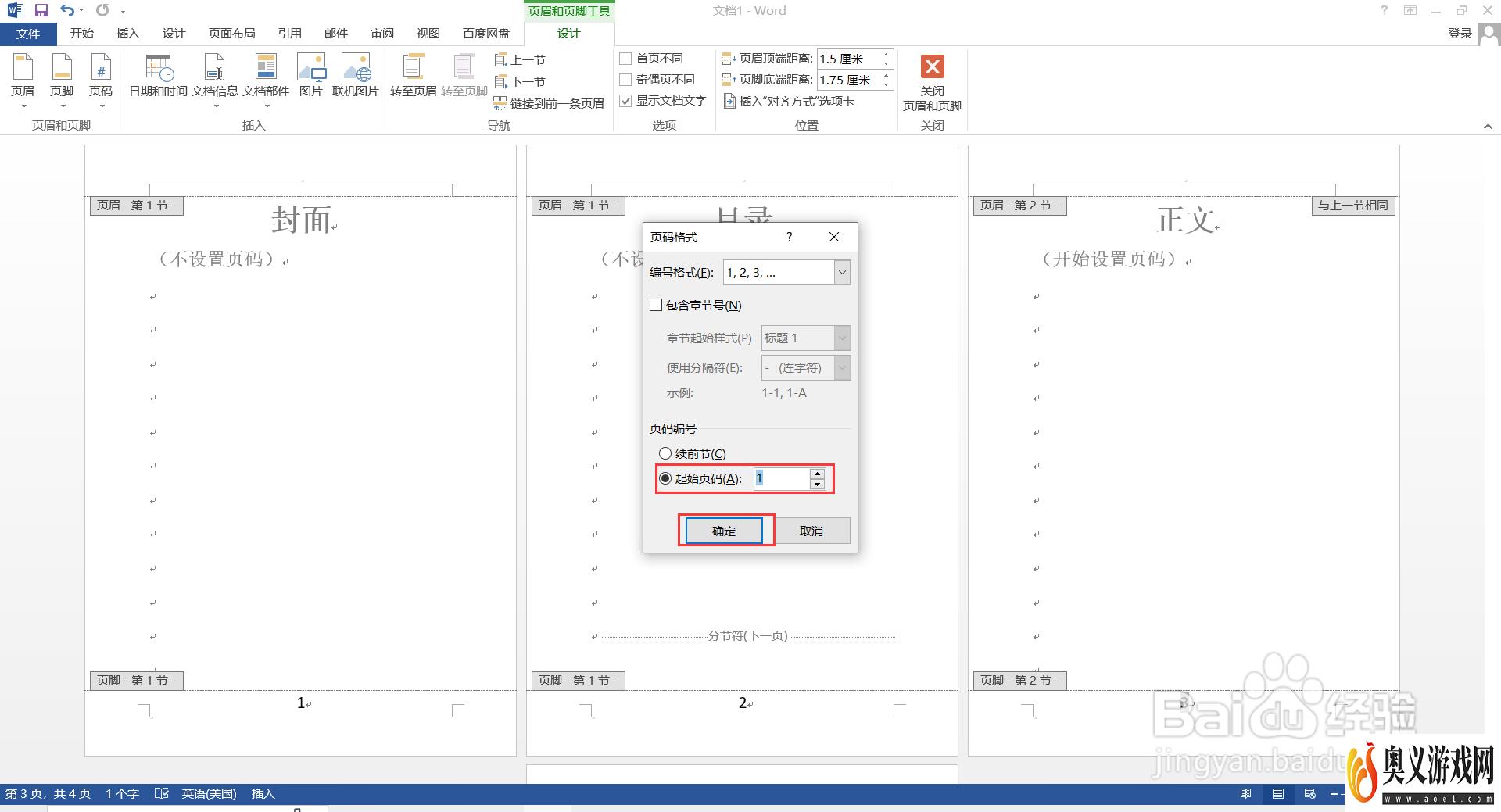Click the 1个字 word count in status bar
This screenshot has height=812, width=1501.
point(123,793)
